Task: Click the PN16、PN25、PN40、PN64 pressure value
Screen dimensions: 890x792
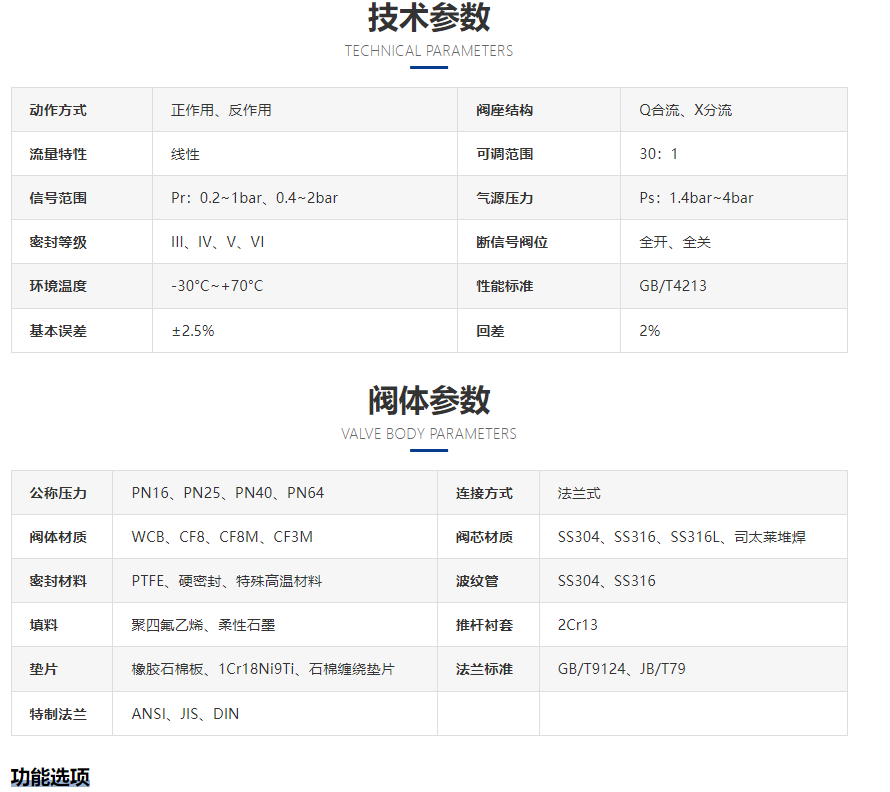Action: [x=228, y=493]
